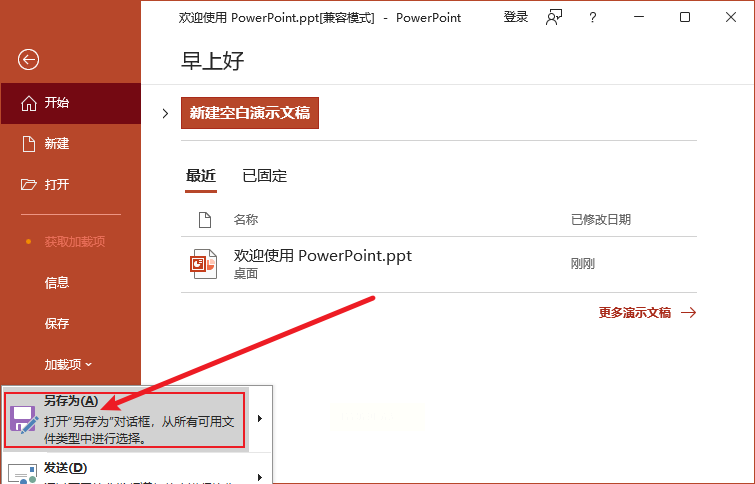Open 欢迎使用 PowerPoint.ppt recent file
This screenshot has width=755, height=484.
click(x=439, y=264)
